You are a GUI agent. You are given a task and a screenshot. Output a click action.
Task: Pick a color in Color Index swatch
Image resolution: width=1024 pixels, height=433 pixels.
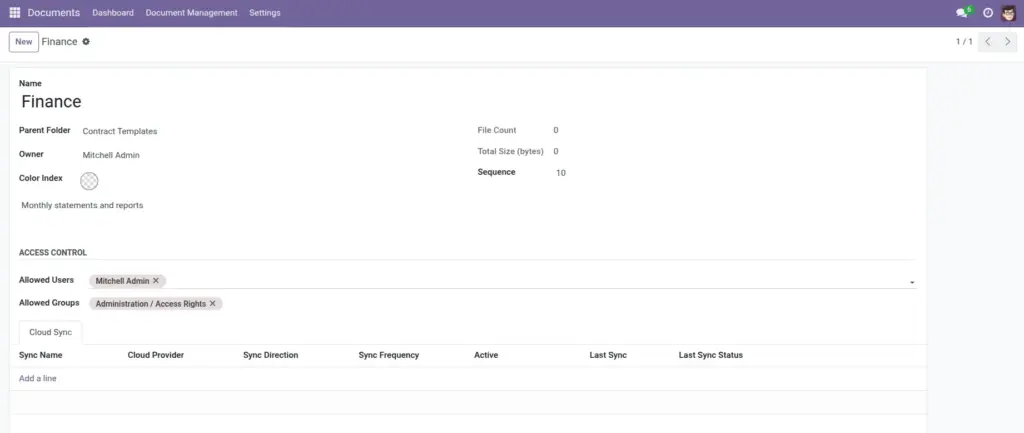click(89, 181)
